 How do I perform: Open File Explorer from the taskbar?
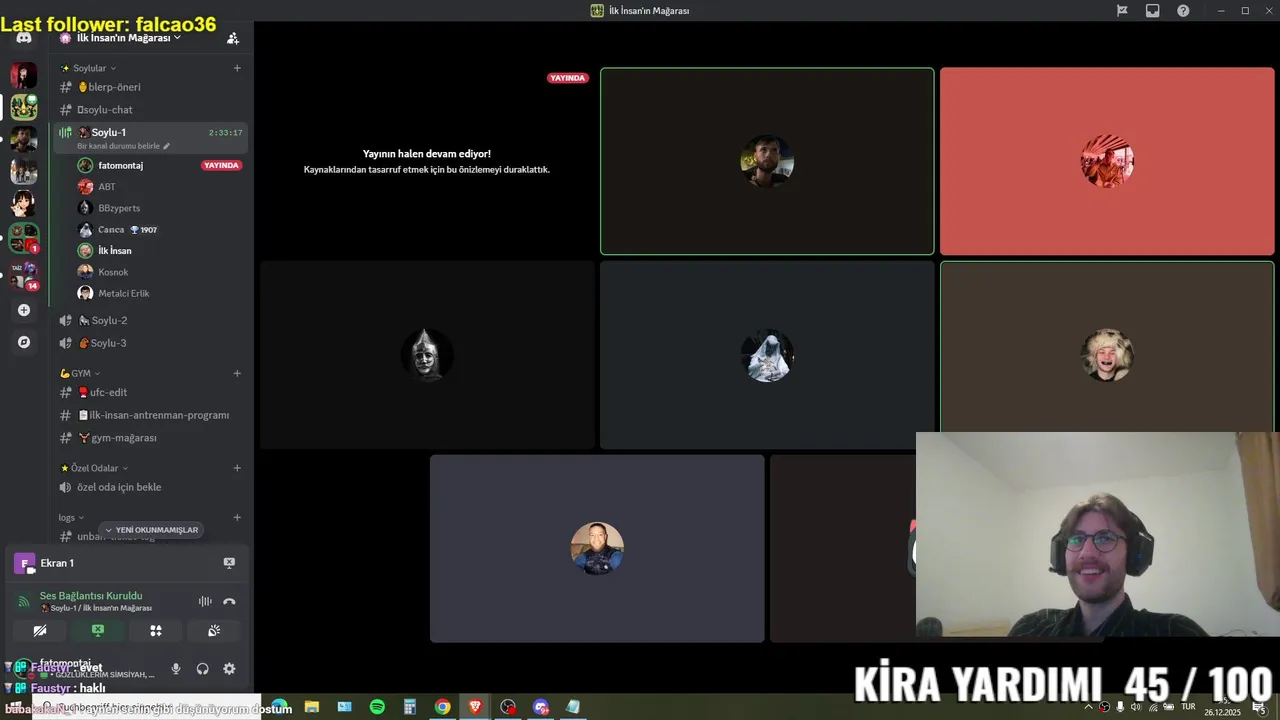(311, 707)
